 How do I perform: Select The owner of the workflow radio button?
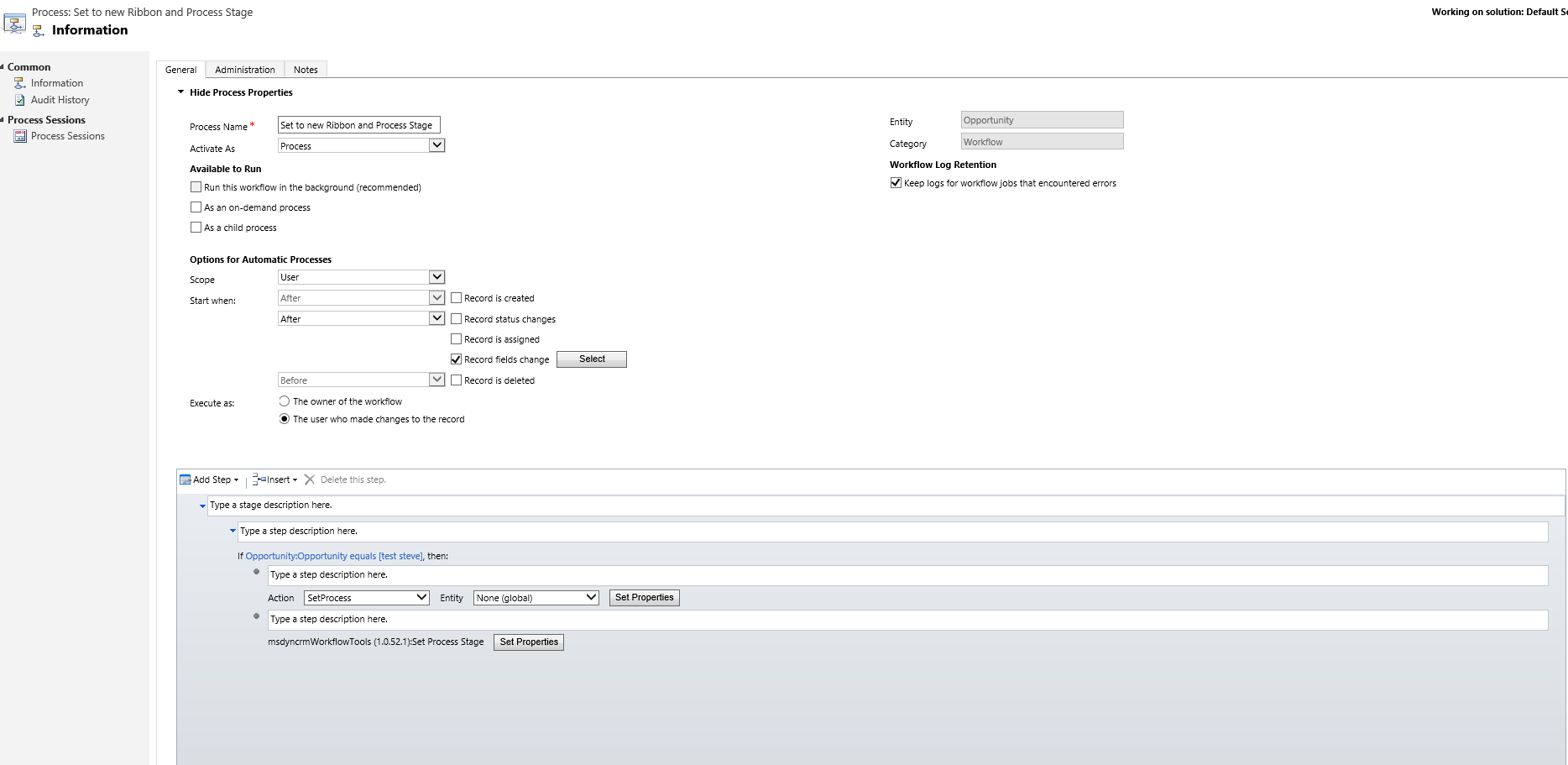click(x=284, y=401)
